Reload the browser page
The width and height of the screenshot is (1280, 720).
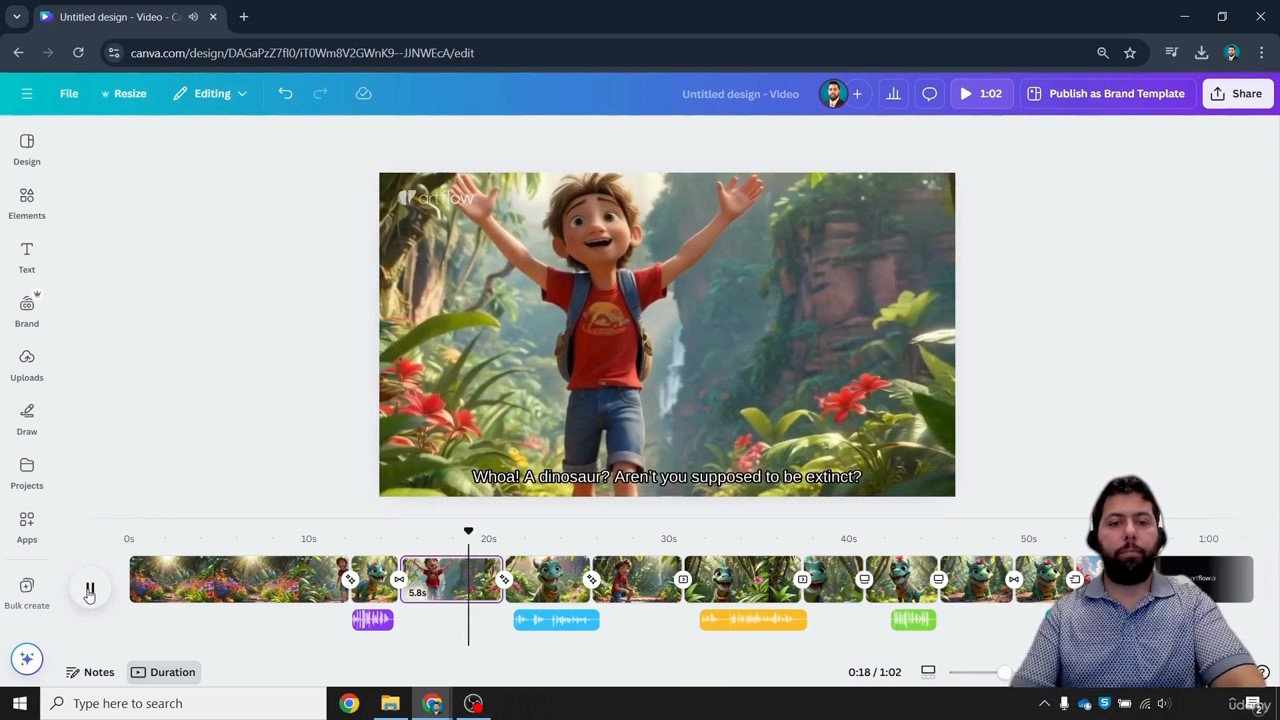pos(78,53)
